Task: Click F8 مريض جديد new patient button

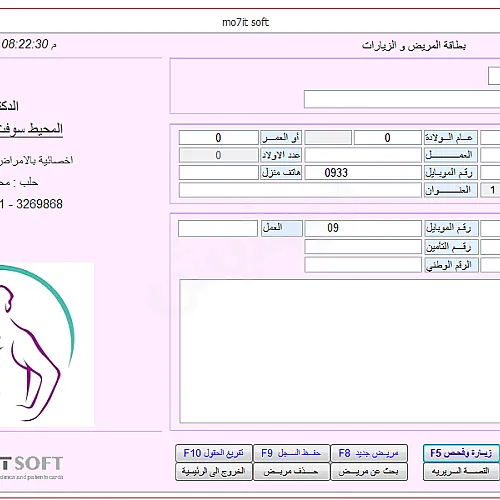Action: [x=369, y=453]
